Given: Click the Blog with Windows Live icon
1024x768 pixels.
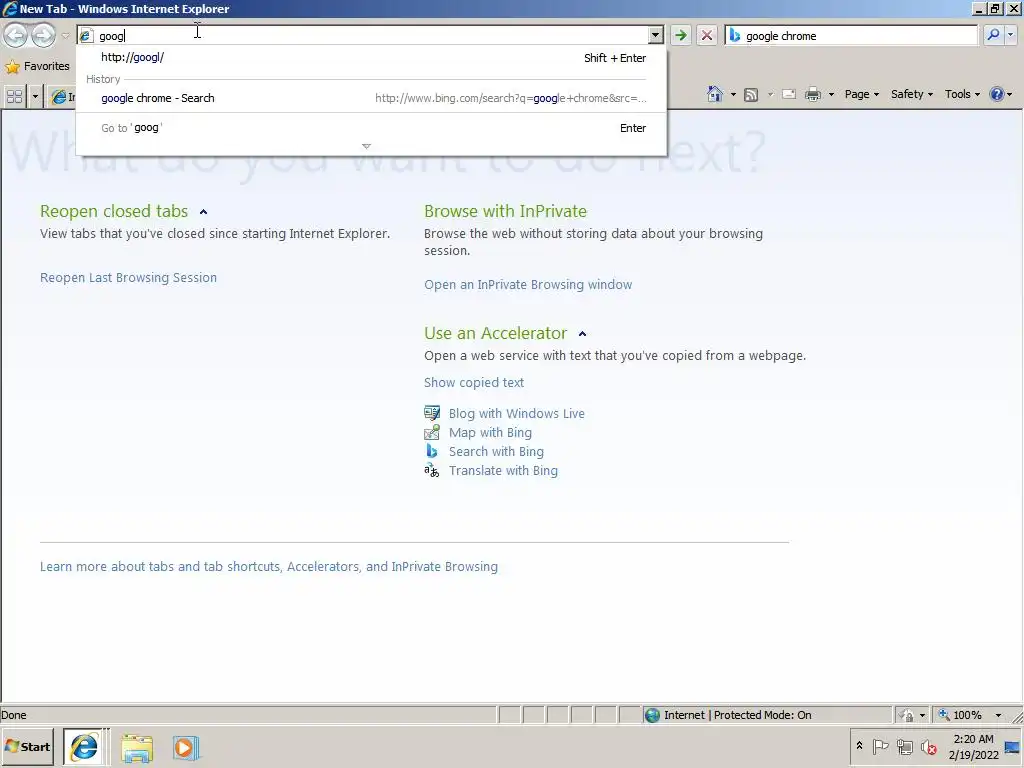Looking at the screenshot, I should pyautogui.click(x=432, y=413).
